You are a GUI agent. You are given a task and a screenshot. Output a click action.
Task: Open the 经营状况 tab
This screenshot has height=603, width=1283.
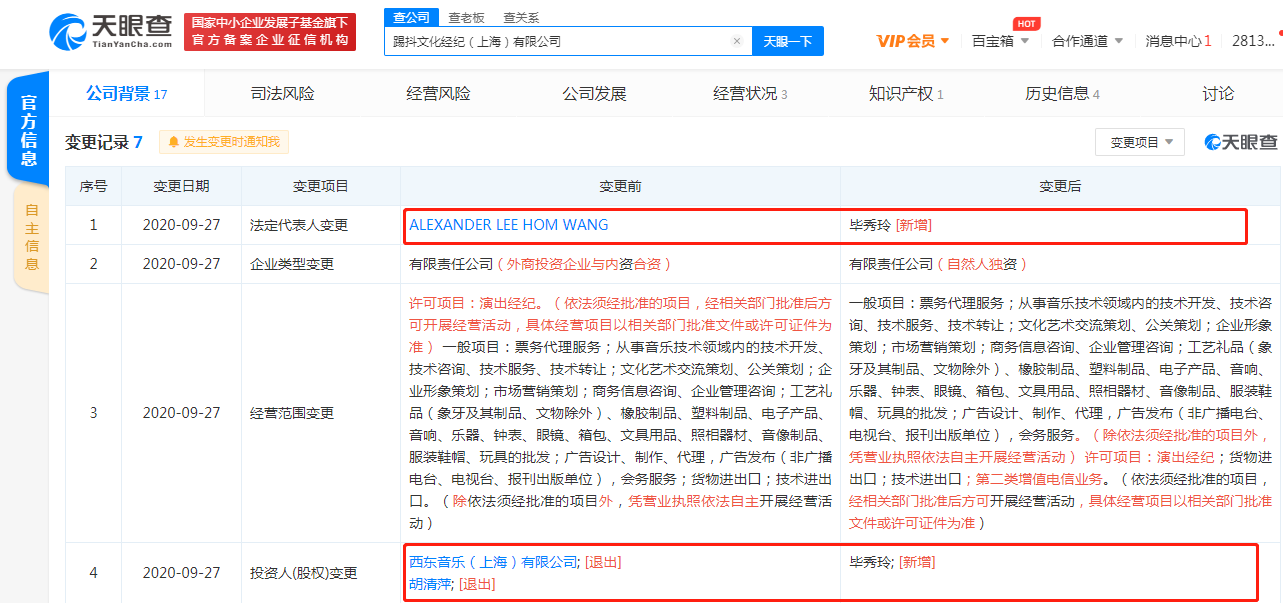tap(750, 94)
